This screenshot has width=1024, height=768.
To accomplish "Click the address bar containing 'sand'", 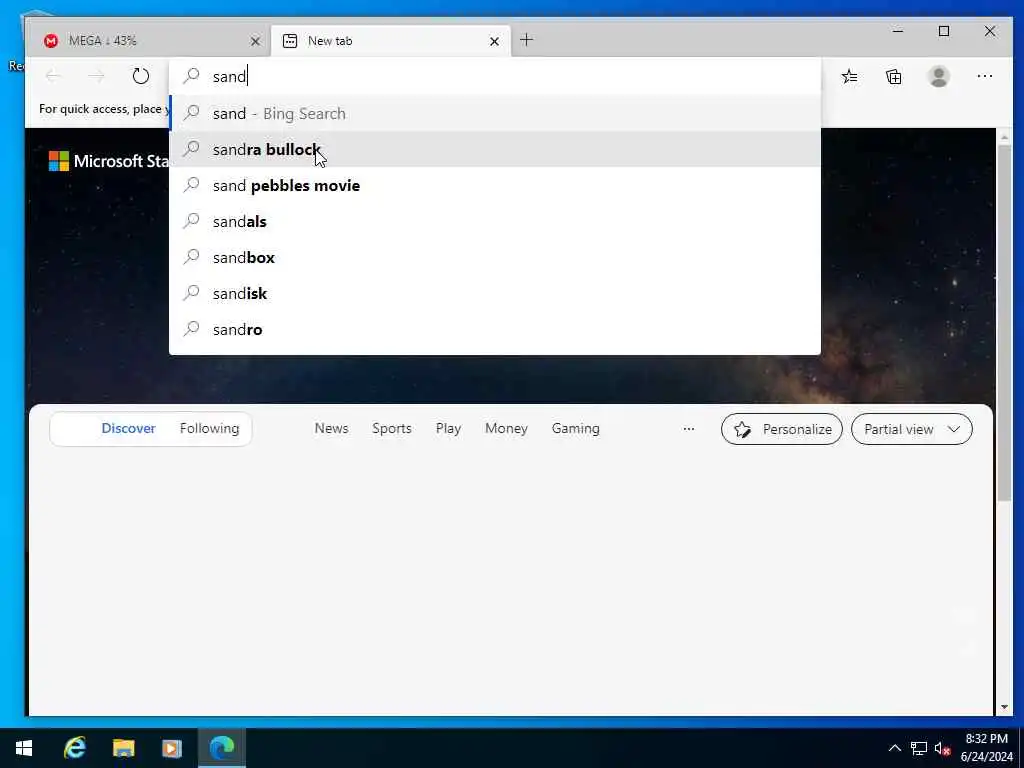I will [x=494, y=76].
